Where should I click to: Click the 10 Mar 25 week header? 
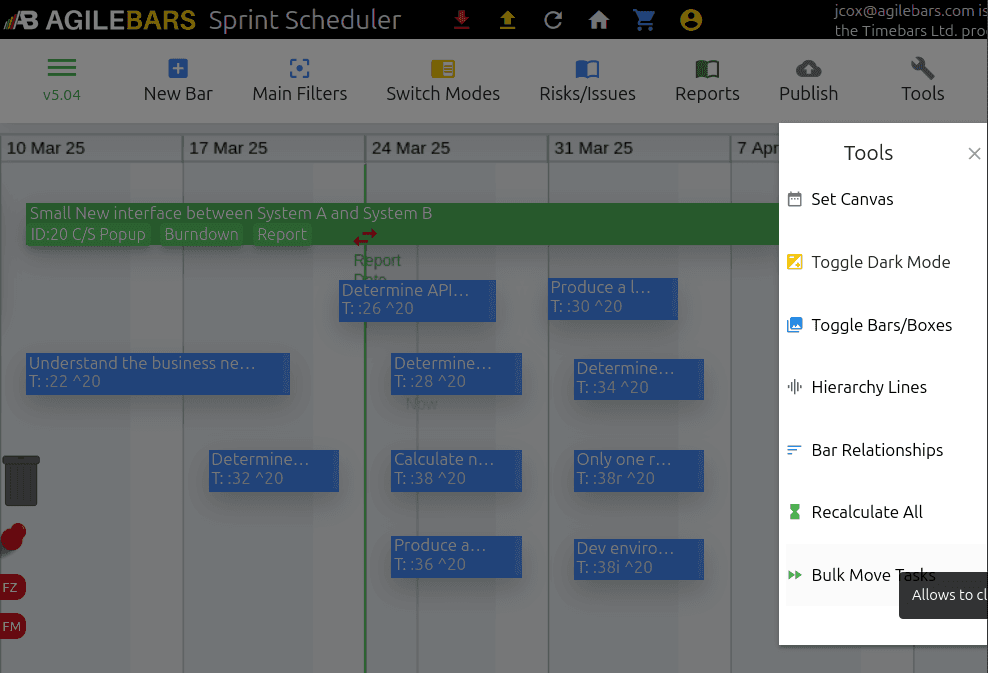(91, 148)
